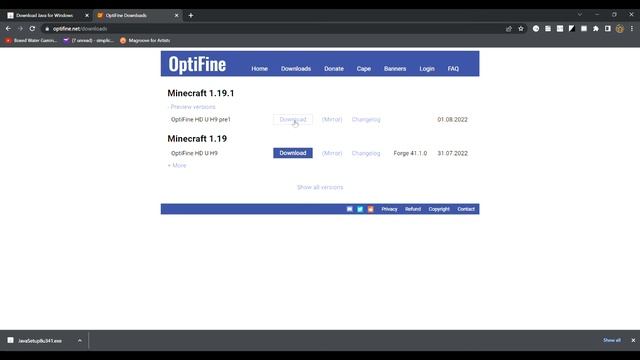
Task: Open the Reddit icon in the footer
Action: (371, 209)
